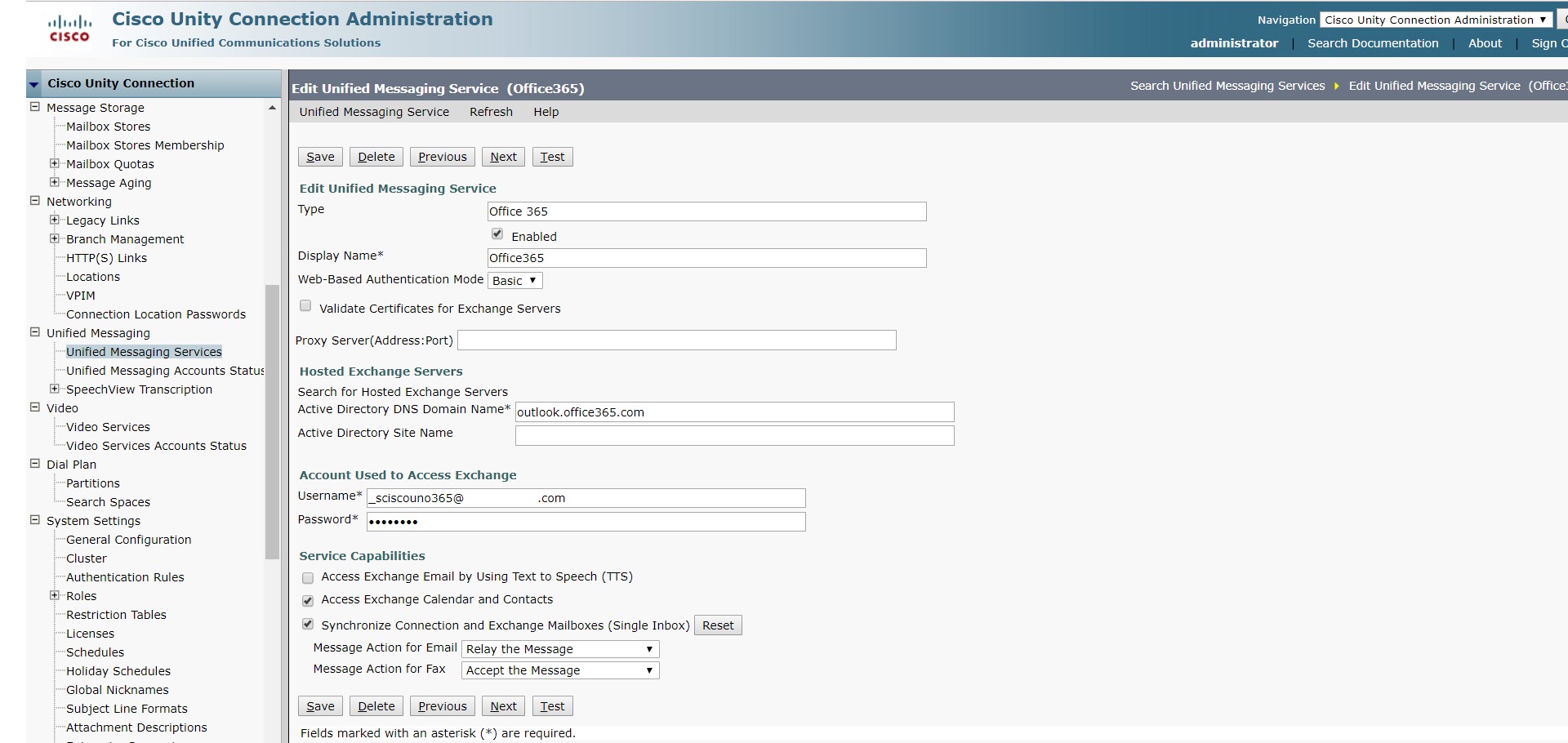The height and width of the screenshot is (743, 1568).
Task: Click the bottom Previous button
Action: pos(443,706)
